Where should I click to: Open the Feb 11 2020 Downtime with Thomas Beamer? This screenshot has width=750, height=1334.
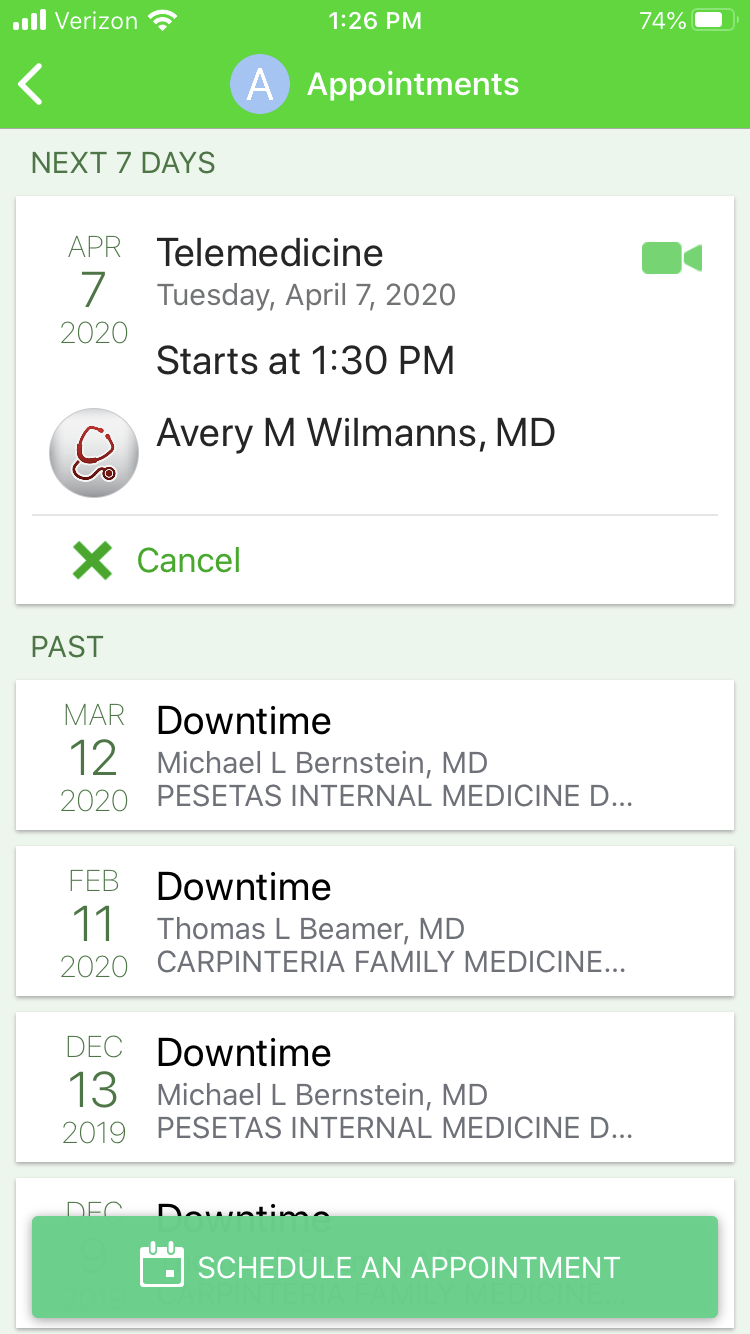(375, 921)
